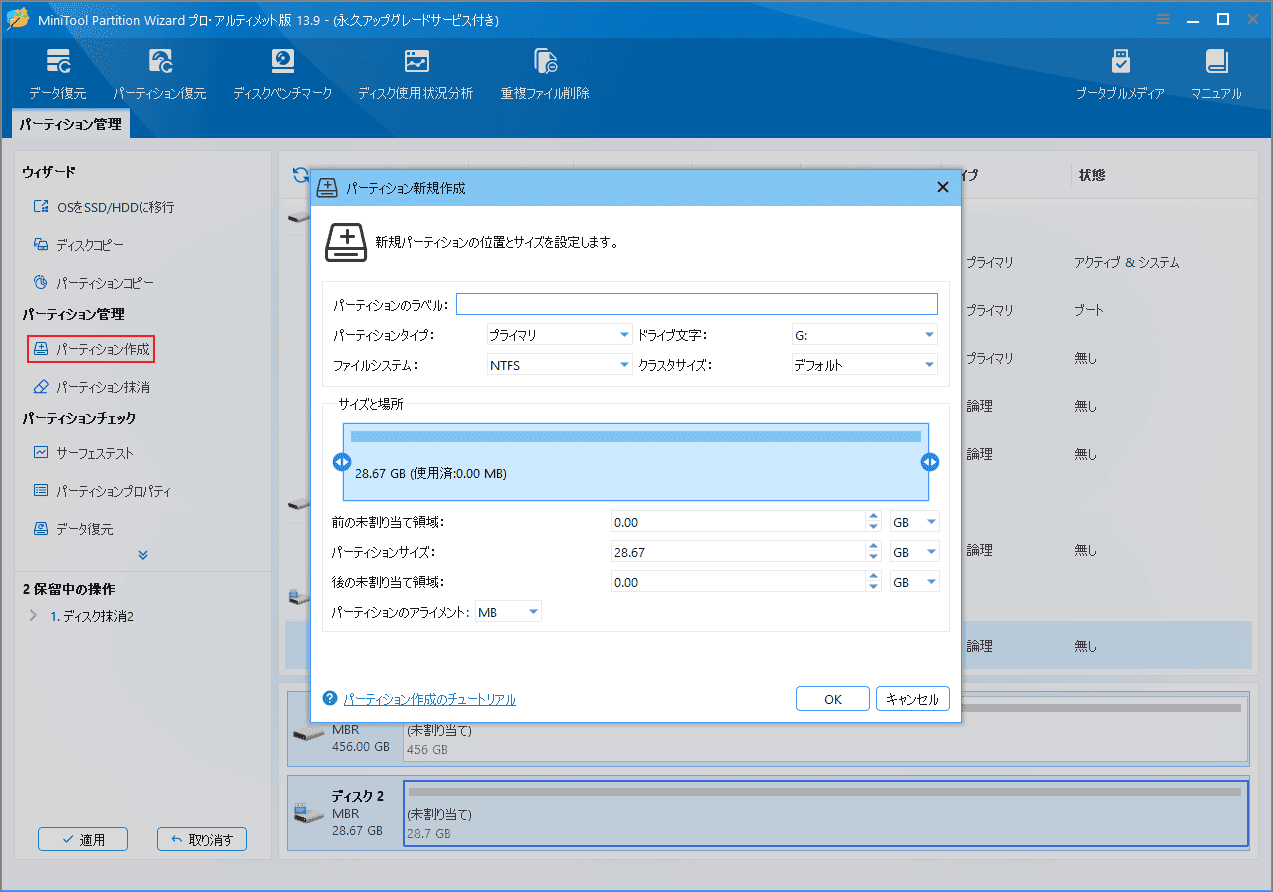This screenshot has height=892, width=1273.
Task: Launch ディスクベンチマーク from the toolbar
Action: pos(283,74)
